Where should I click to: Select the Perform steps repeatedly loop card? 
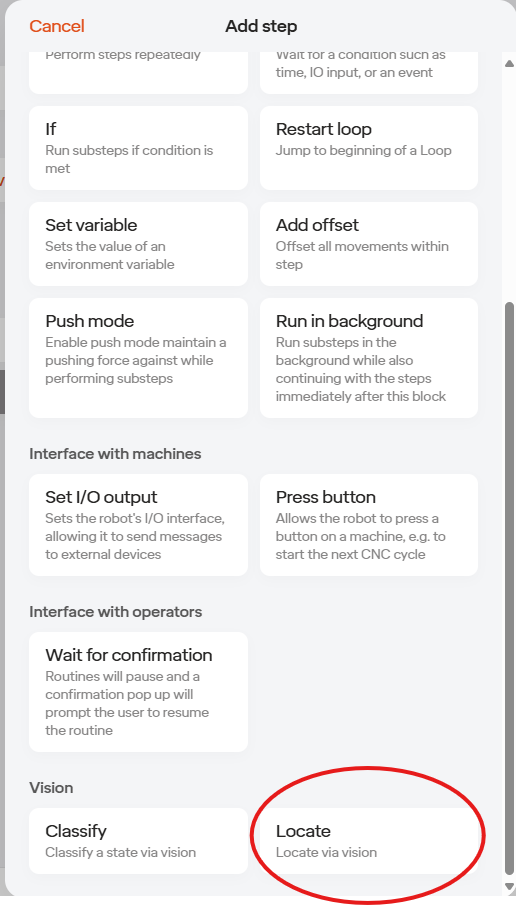tap(139, 73)
